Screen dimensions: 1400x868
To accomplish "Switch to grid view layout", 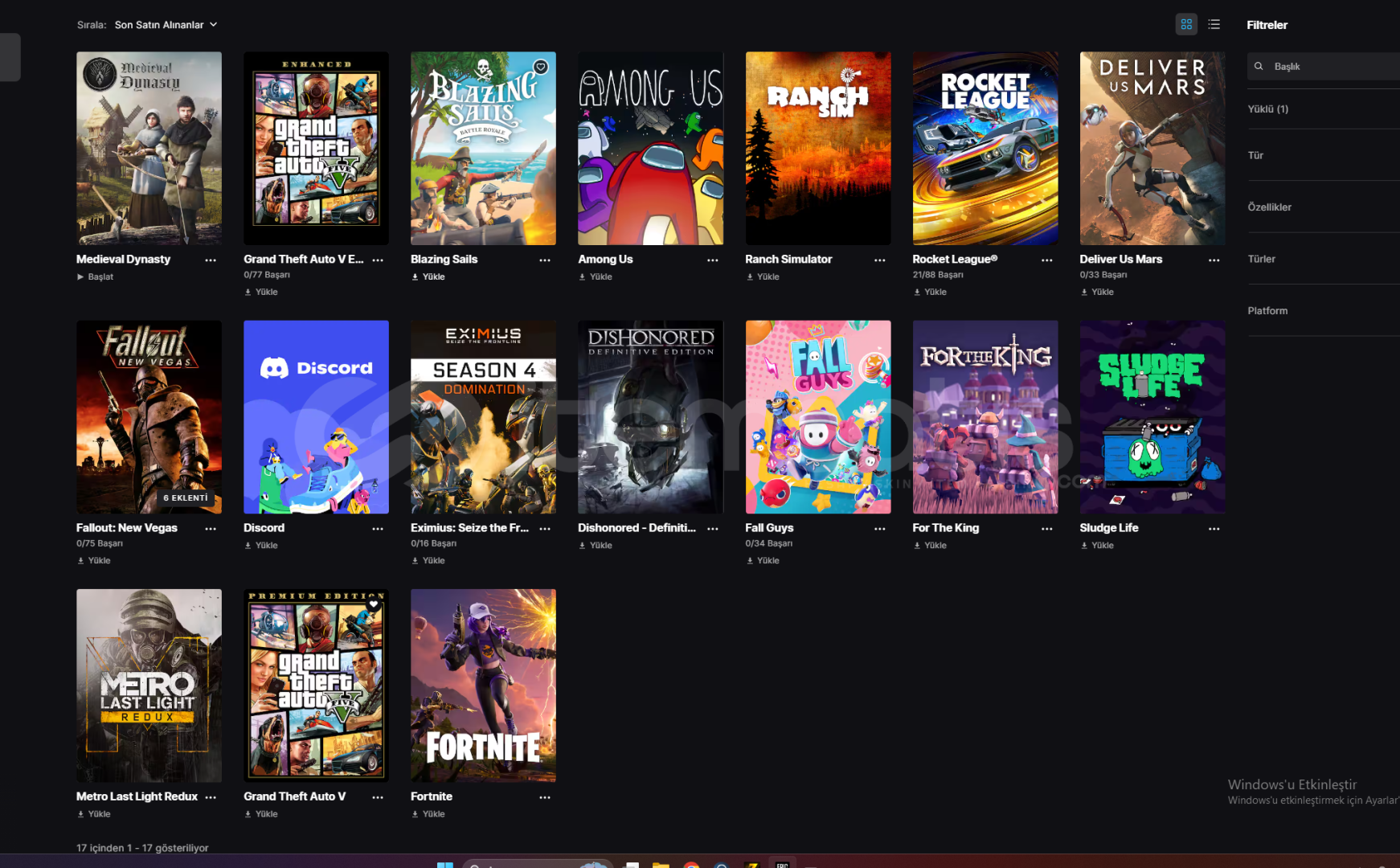I will point(1186,25).
